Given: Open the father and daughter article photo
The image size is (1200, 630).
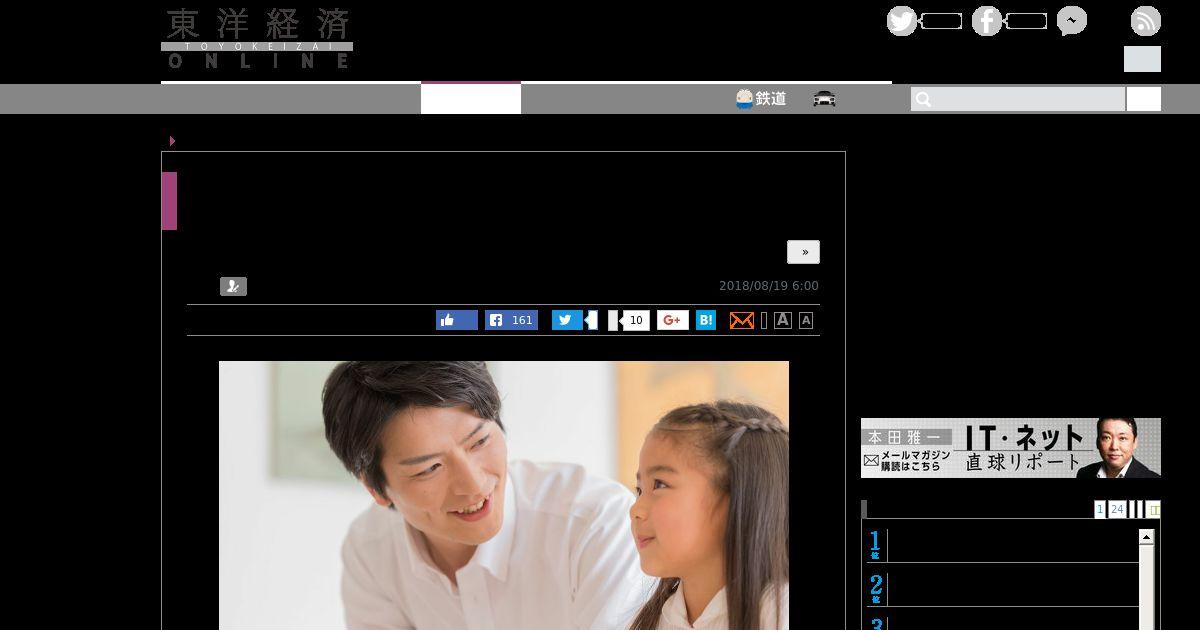Looking at the screenshot, I should (x=504, y=495).
